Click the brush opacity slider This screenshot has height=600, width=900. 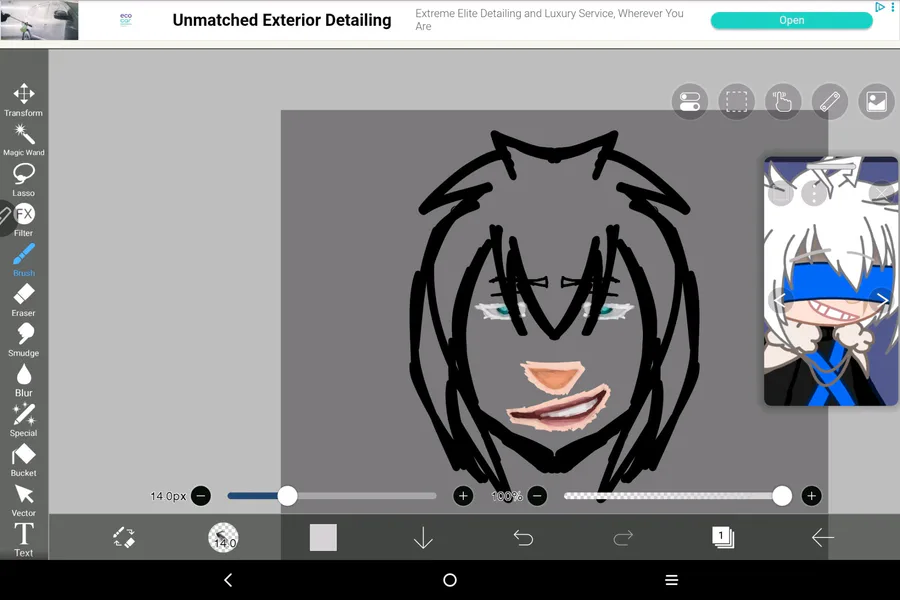point(677,496)
